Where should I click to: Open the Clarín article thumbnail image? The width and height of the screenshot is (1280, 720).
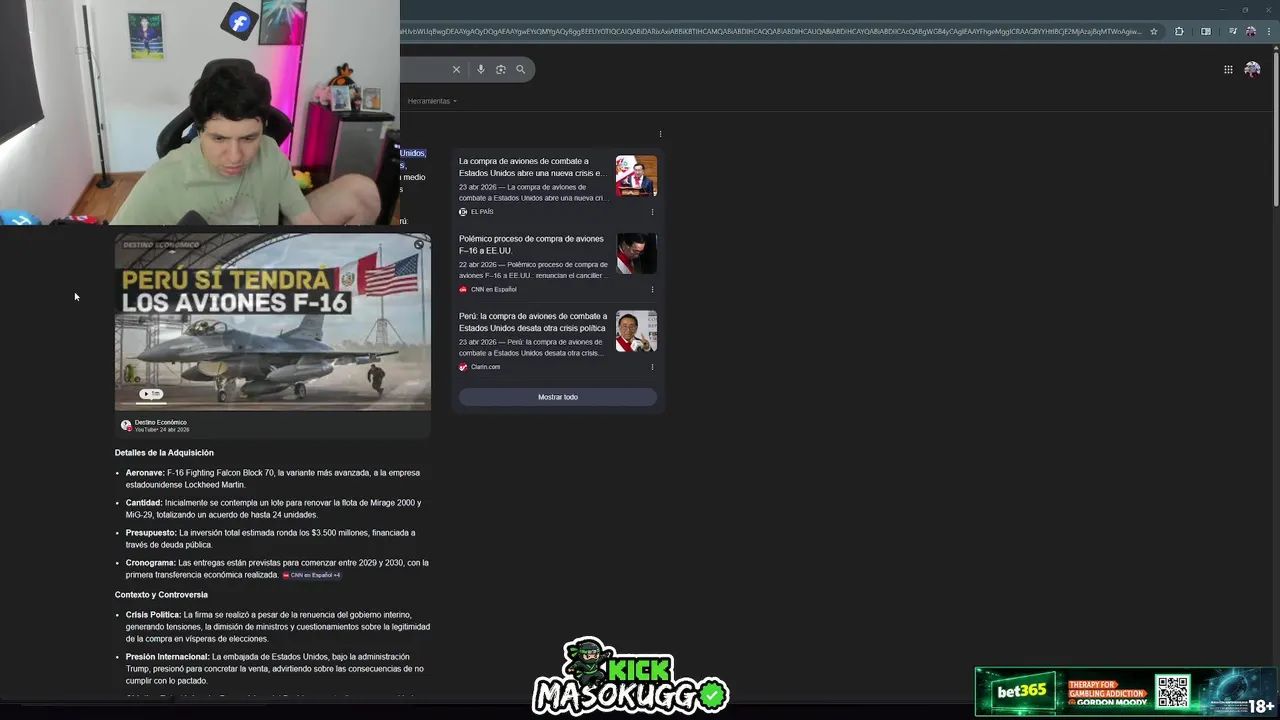click(636, 331)
